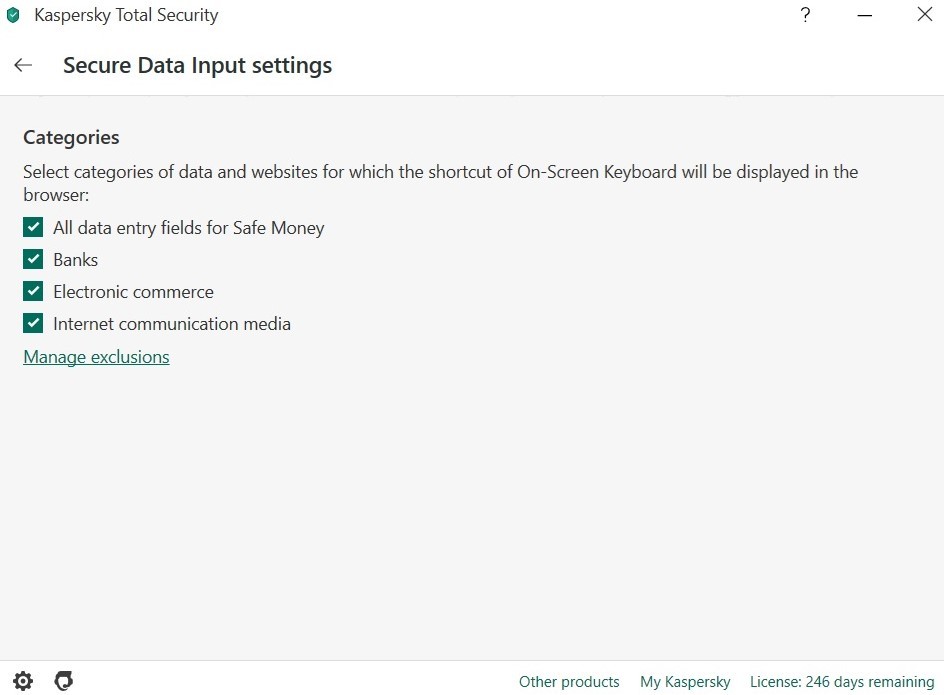Open the Manage exclusions link
Screen dimensions: 944x695
pos(96,357)
